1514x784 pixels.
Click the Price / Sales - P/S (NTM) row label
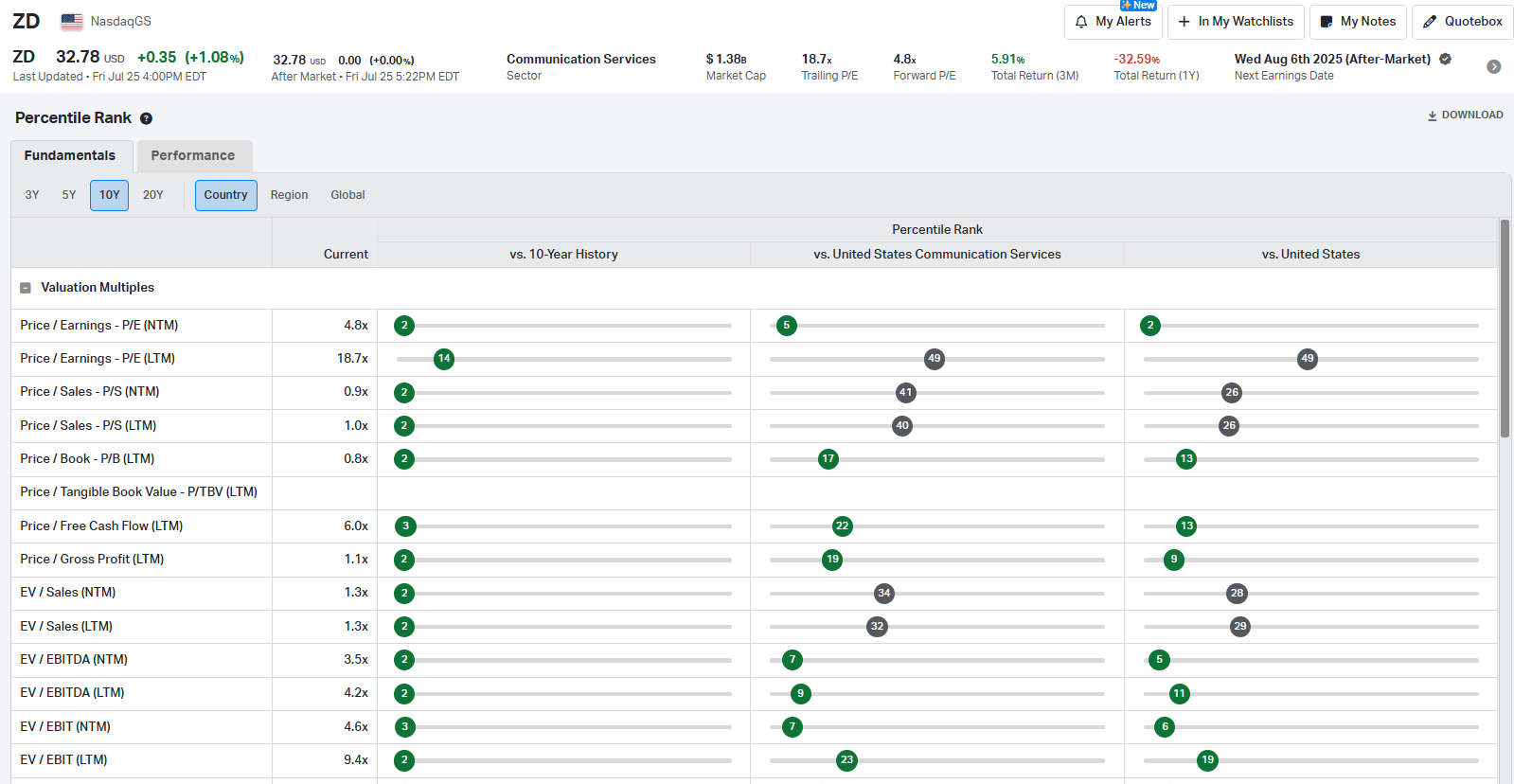click(90, 392)
